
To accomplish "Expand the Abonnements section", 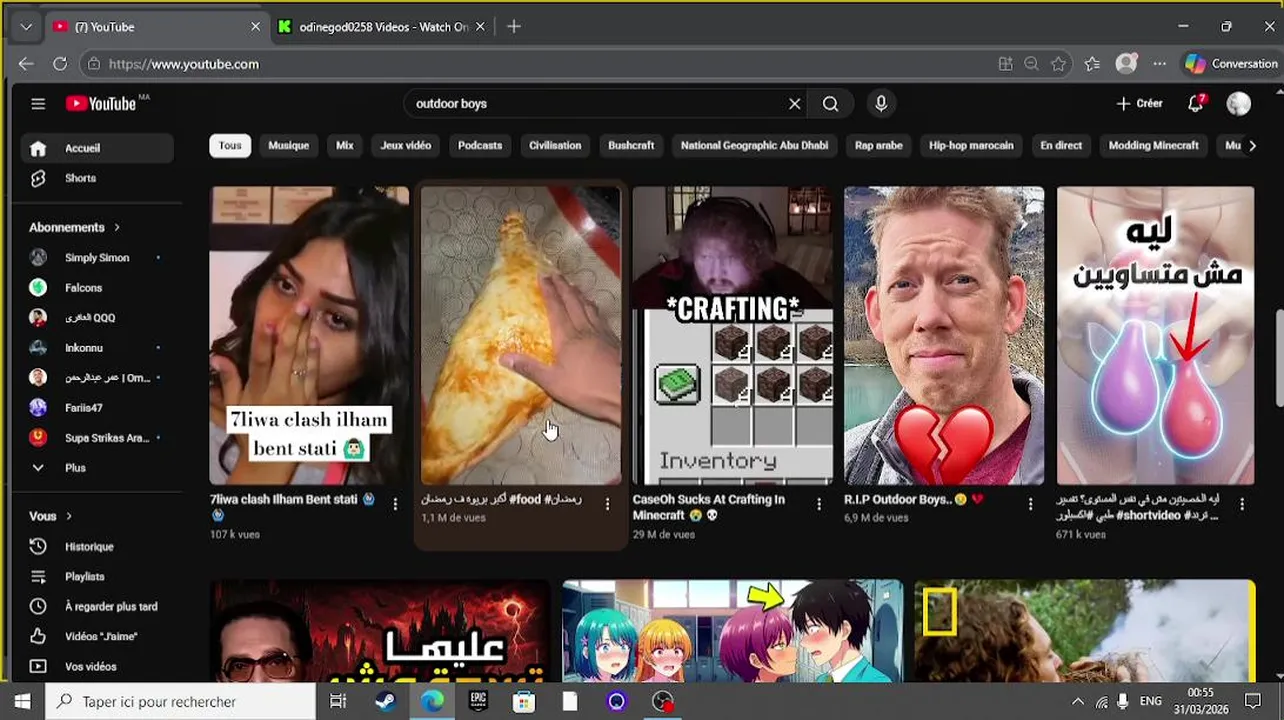I will 75,228.
